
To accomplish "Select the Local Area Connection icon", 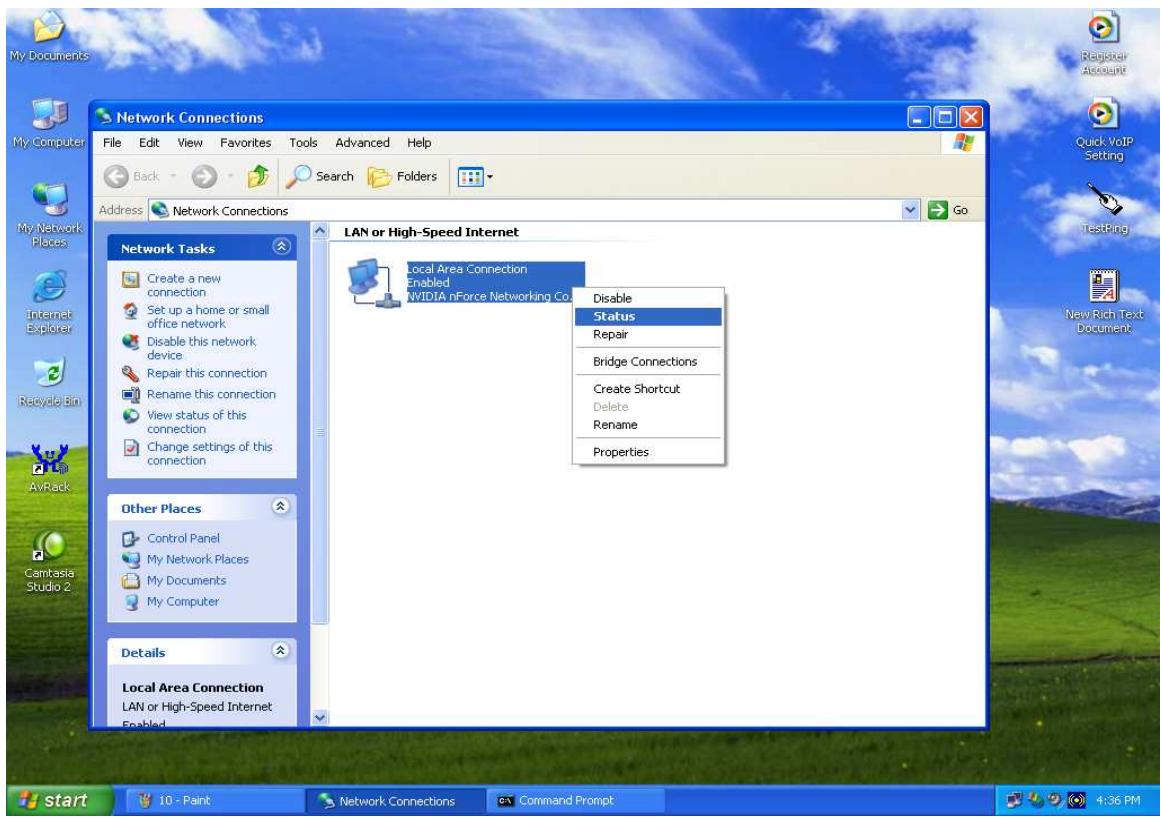I will (373, 283).
